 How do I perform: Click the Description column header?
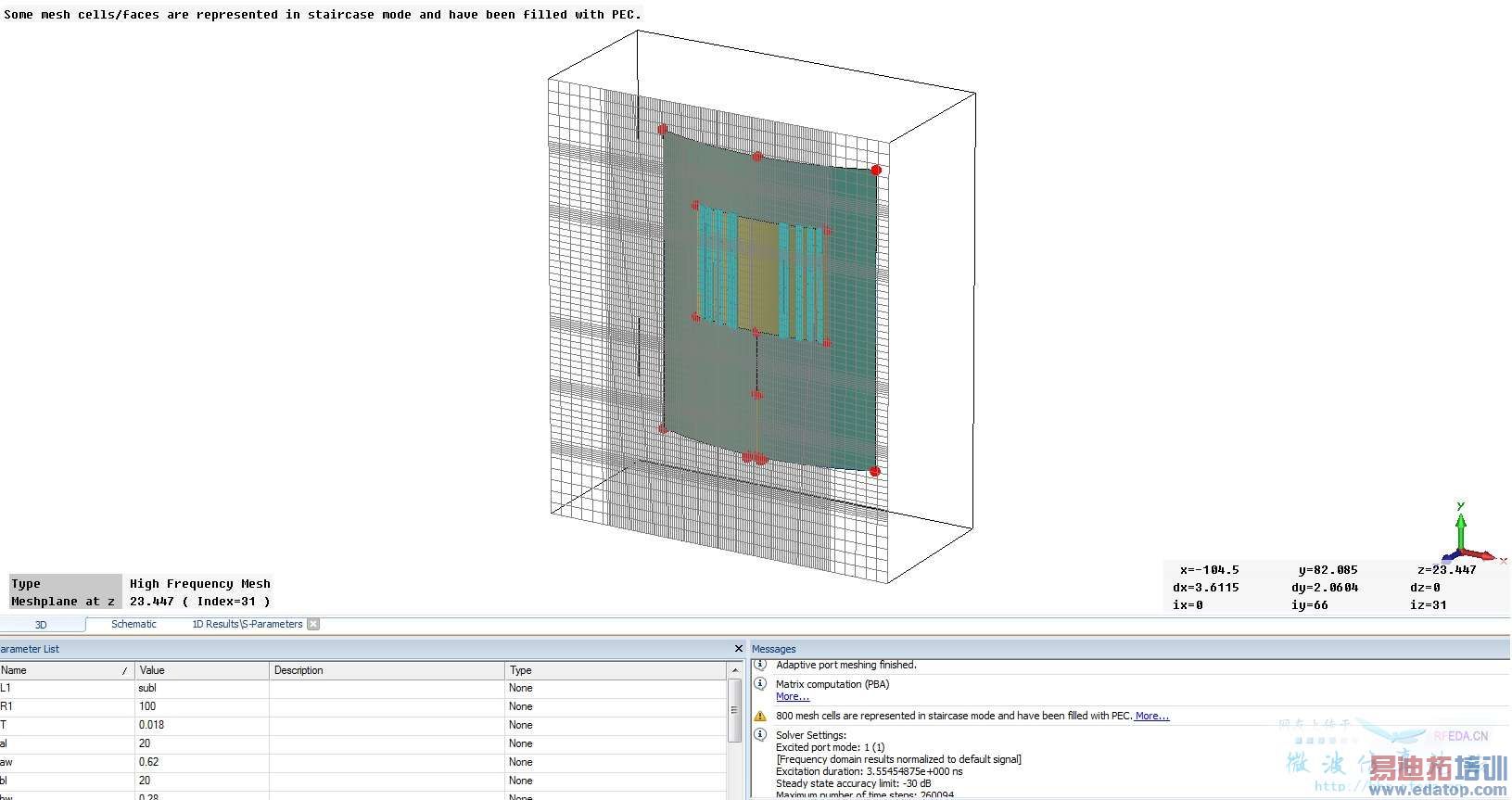tap(387, 670)
